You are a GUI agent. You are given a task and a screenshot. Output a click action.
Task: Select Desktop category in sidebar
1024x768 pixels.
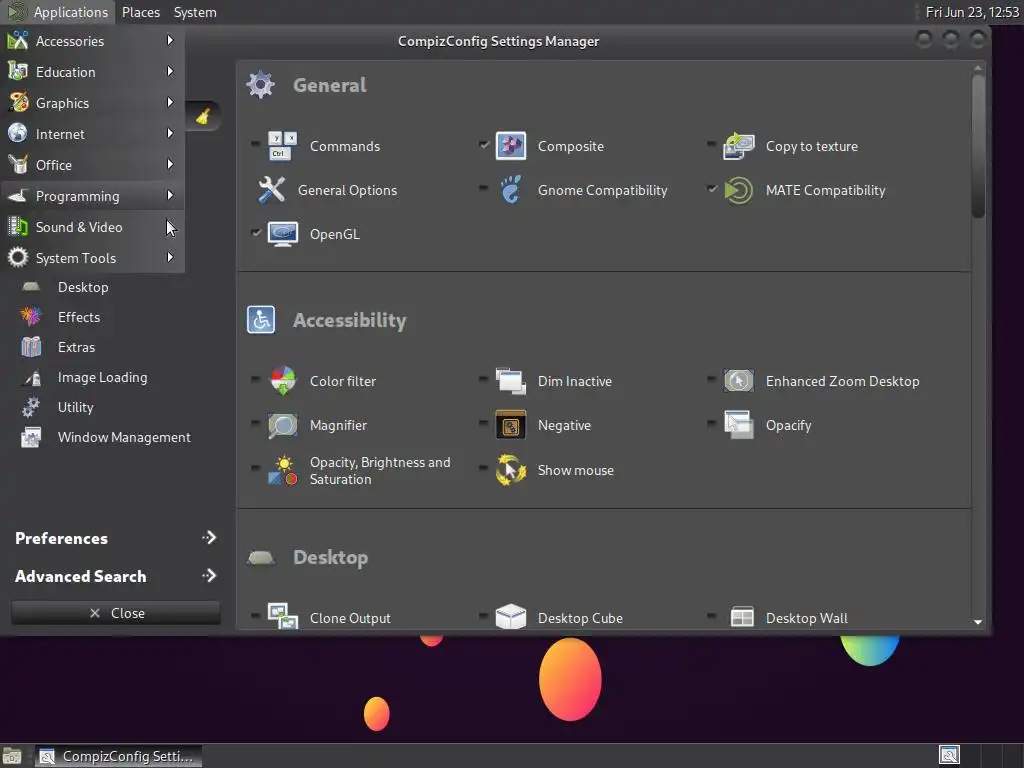83,287
